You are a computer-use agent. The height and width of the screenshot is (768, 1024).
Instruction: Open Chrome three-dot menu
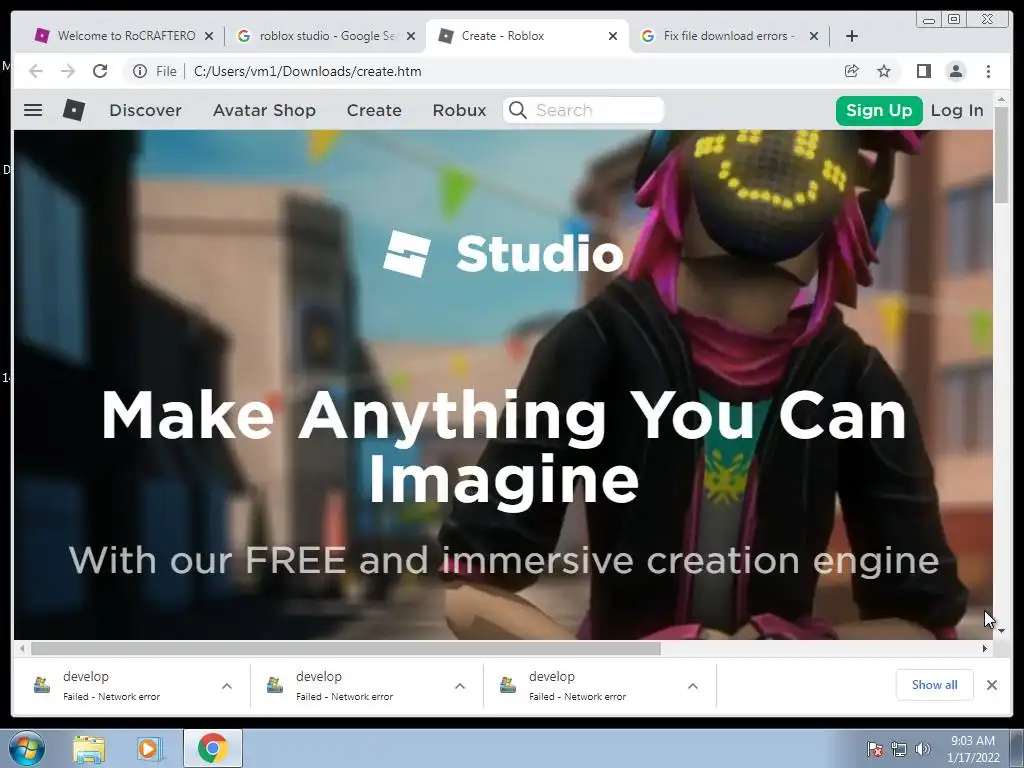pyautogui.click(x=988, y=71)
